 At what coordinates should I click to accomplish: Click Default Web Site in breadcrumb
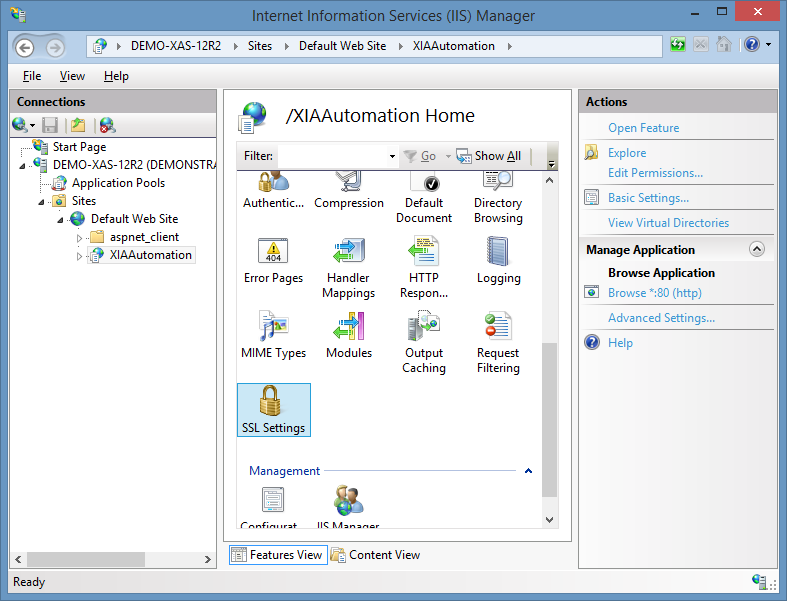coord(342,46)
